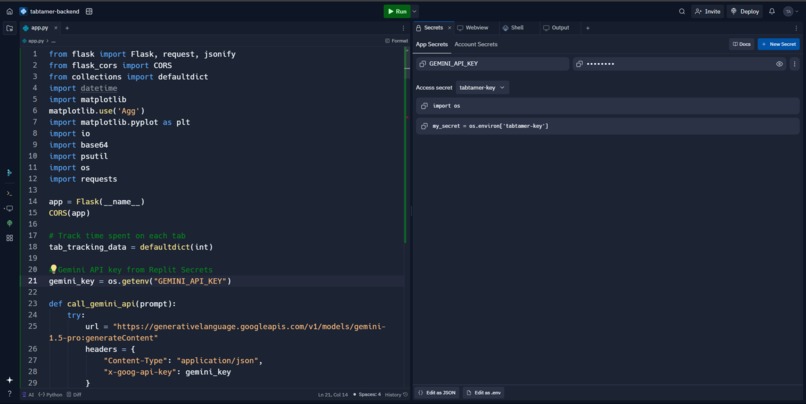
Task: Click the masked secret value field
Action: click(x=679, y=64)
